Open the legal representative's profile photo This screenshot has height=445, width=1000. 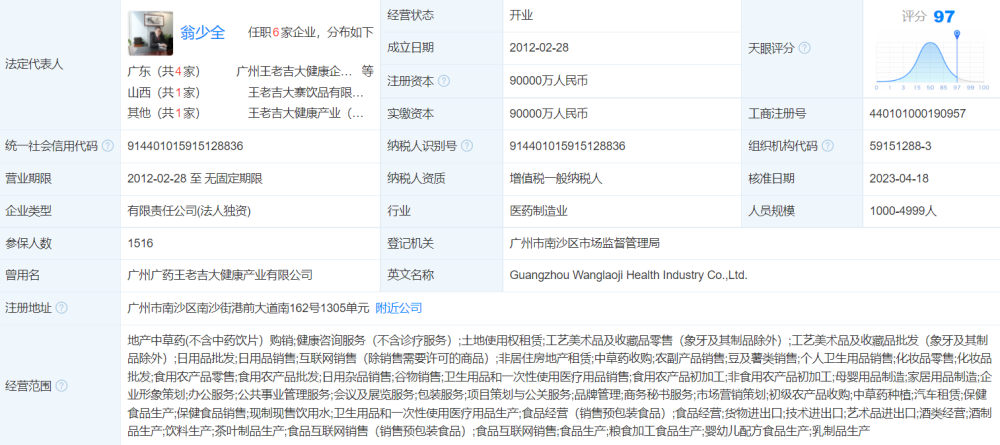pos(151,33)
